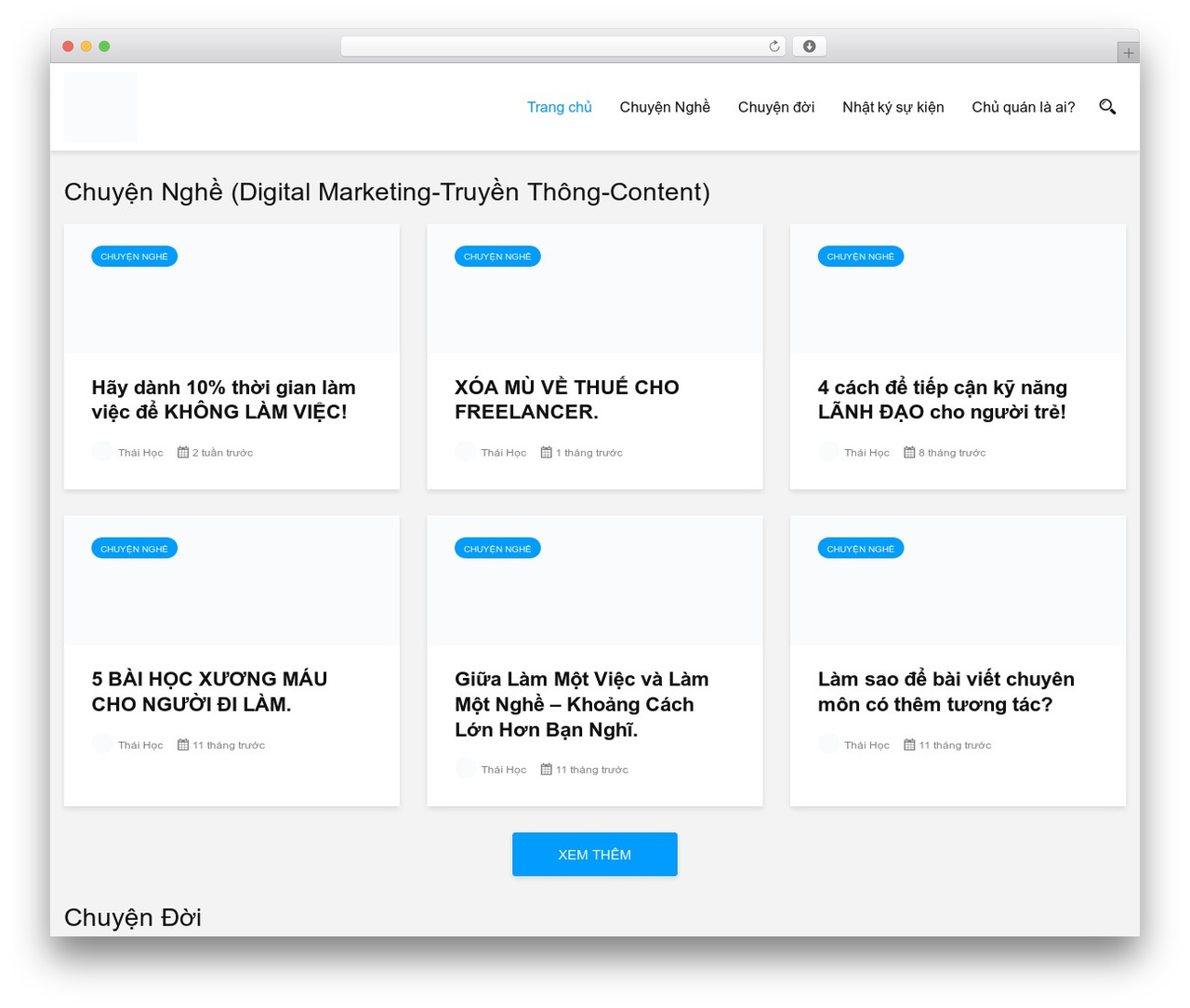The height and width of the screenshot is (1008, 1190).
Task: Click CHUYỆN NGHỀ tag on XÓA MÙ VỀ THUẾ card
Action: 497,257
